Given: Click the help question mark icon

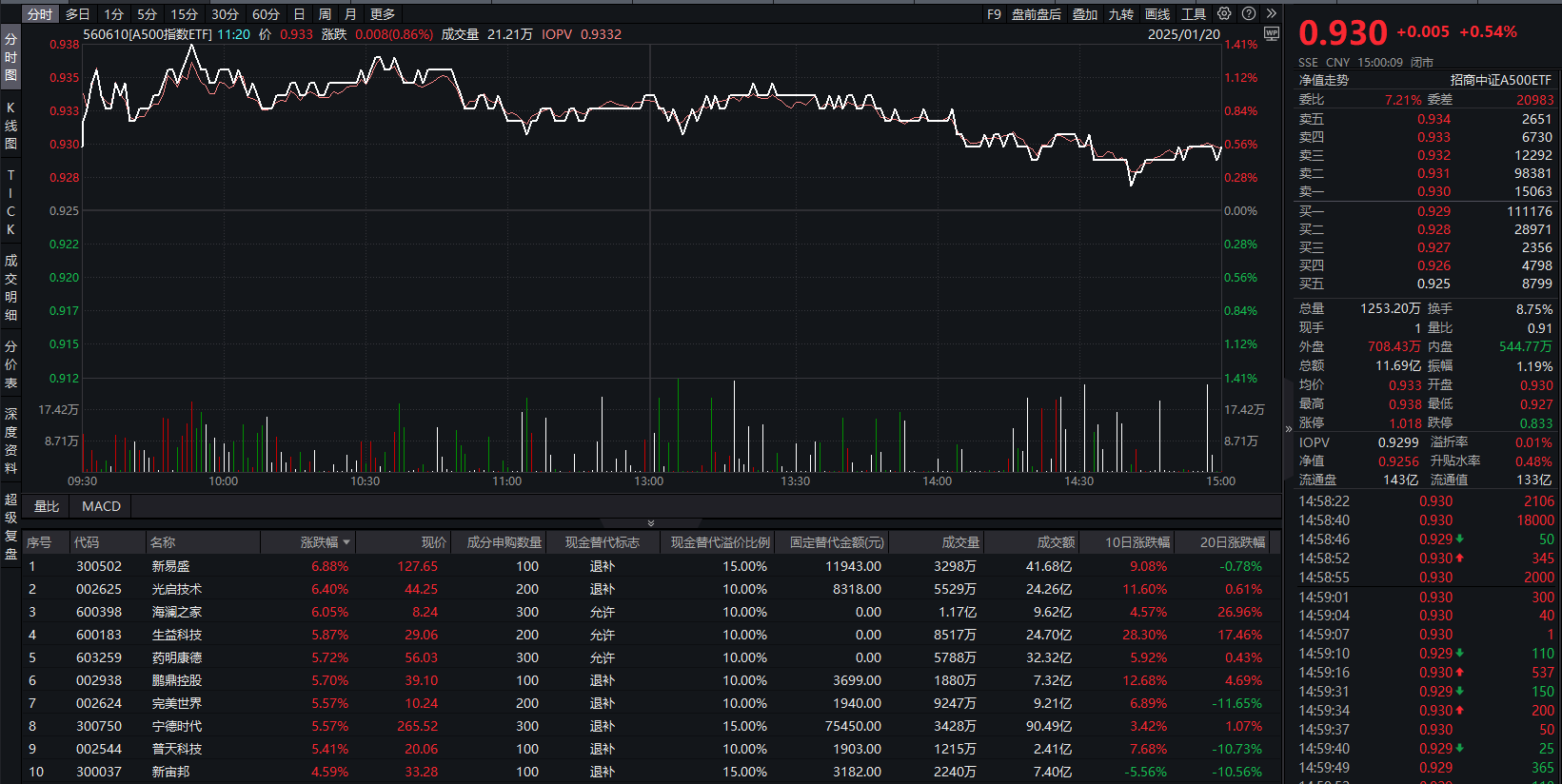Looking at the screenshot, I should [x=1248, y=13].
